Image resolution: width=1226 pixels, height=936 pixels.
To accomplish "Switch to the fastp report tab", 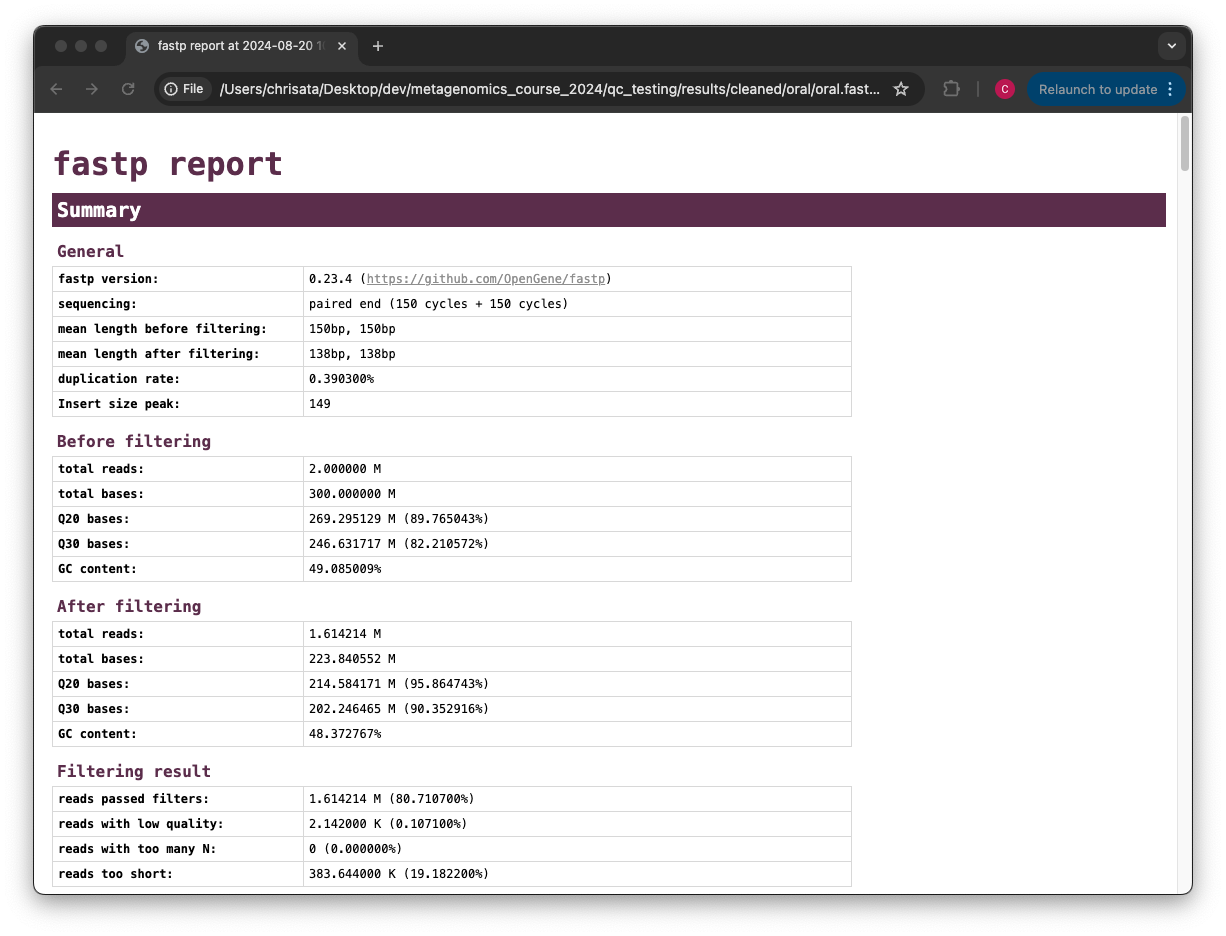I will [240, 46].
